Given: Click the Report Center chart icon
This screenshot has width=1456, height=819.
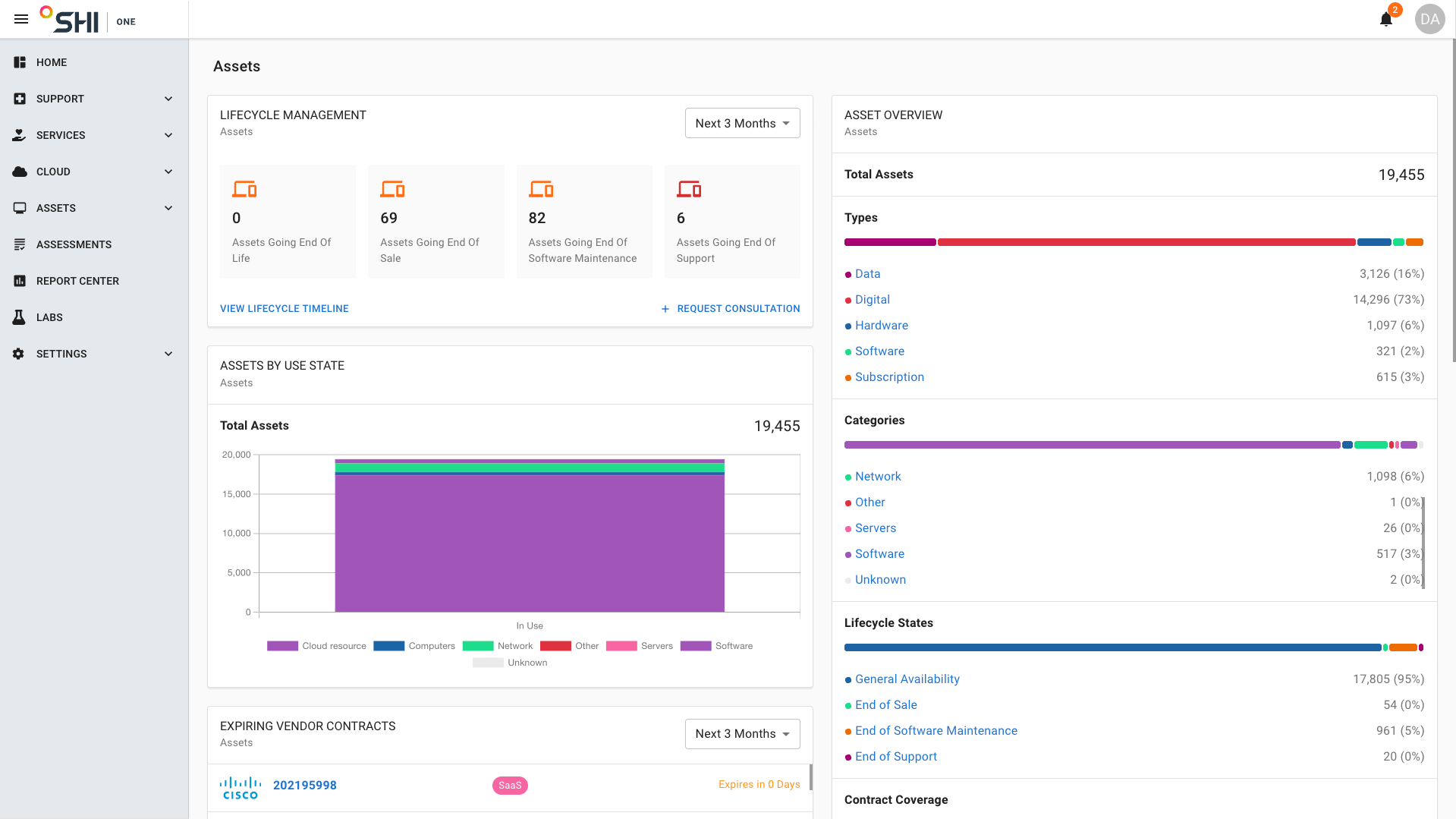Looking at the screenshot, I should (20, 281).
